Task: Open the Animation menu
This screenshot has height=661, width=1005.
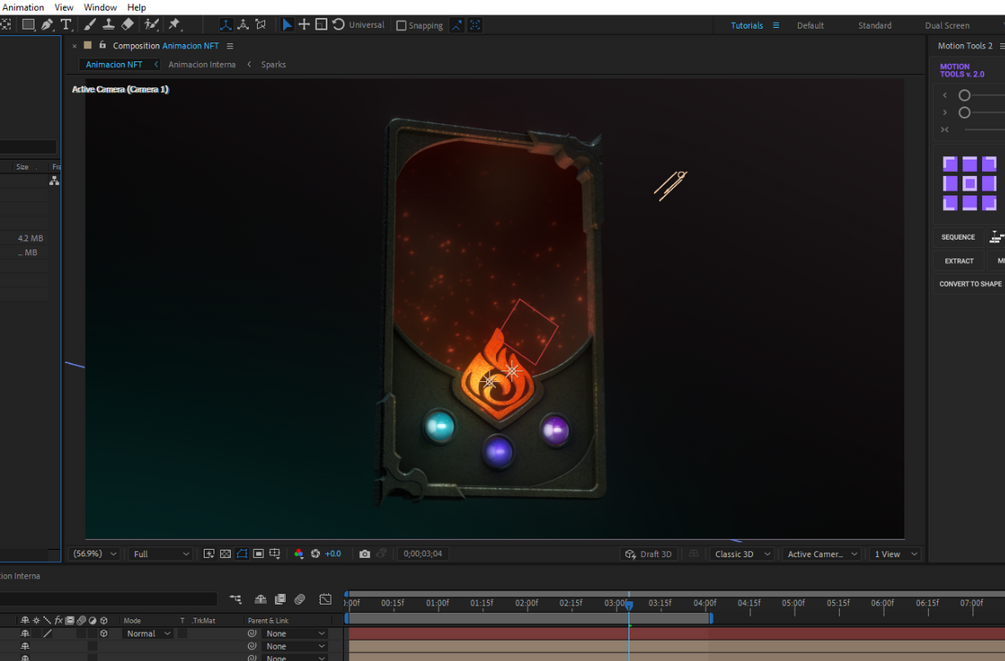Action: 23,7
